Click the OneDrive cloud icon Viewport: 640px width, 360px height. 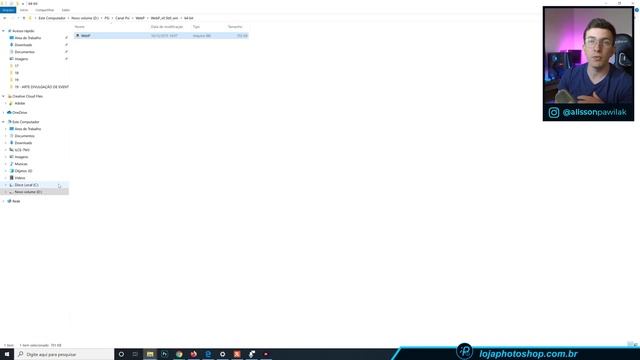coord(9,113)
